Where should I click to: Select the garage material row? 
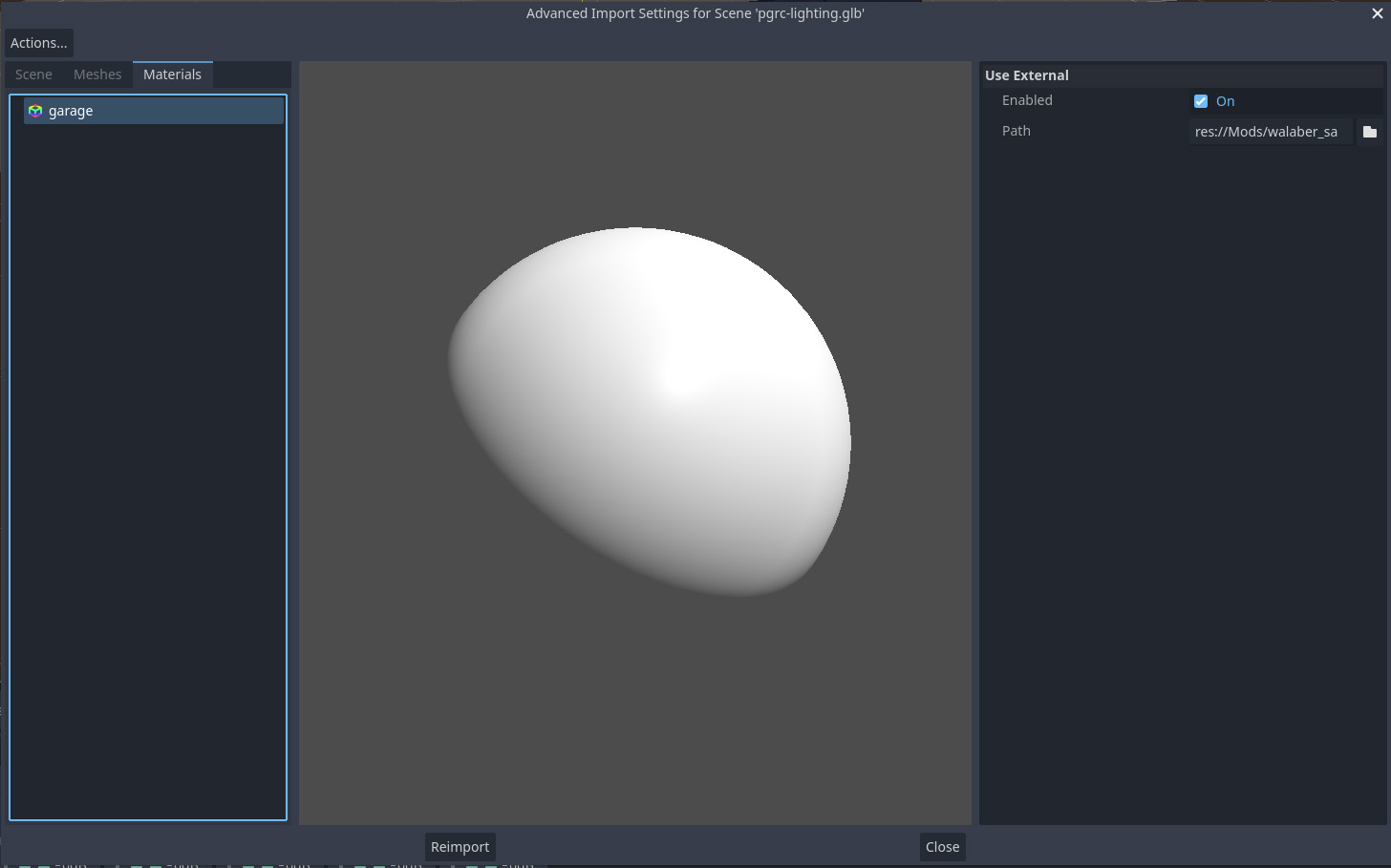[x=153, y=111]
